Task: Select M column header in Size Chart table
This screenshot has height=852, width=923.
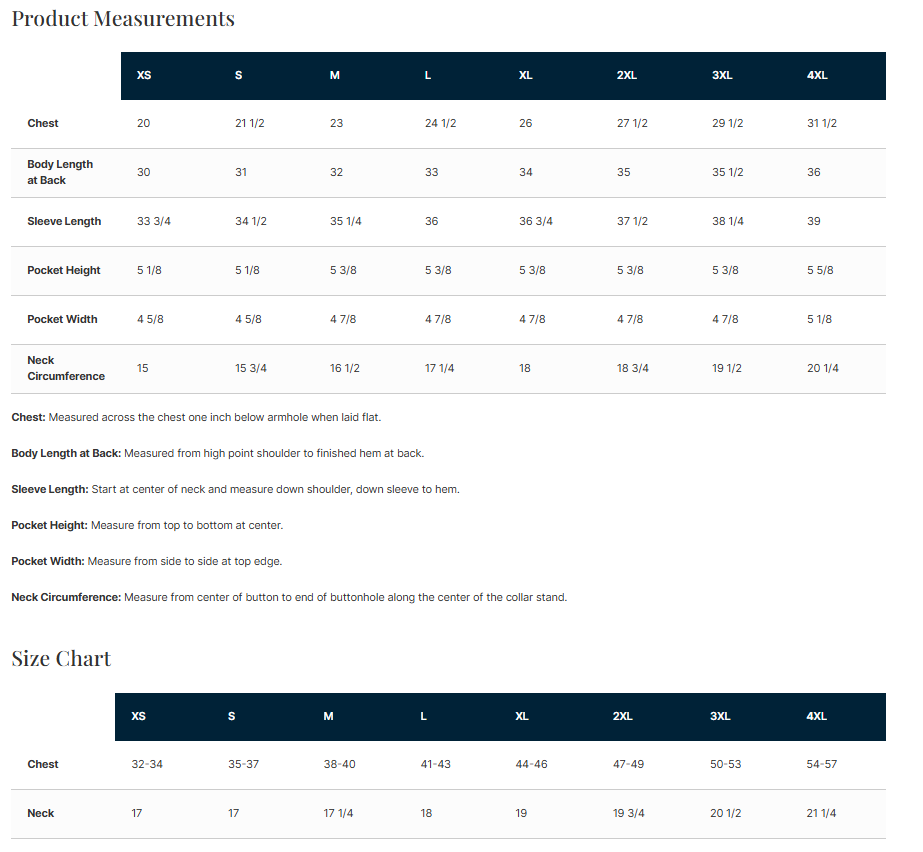Action: pos(328,717)
